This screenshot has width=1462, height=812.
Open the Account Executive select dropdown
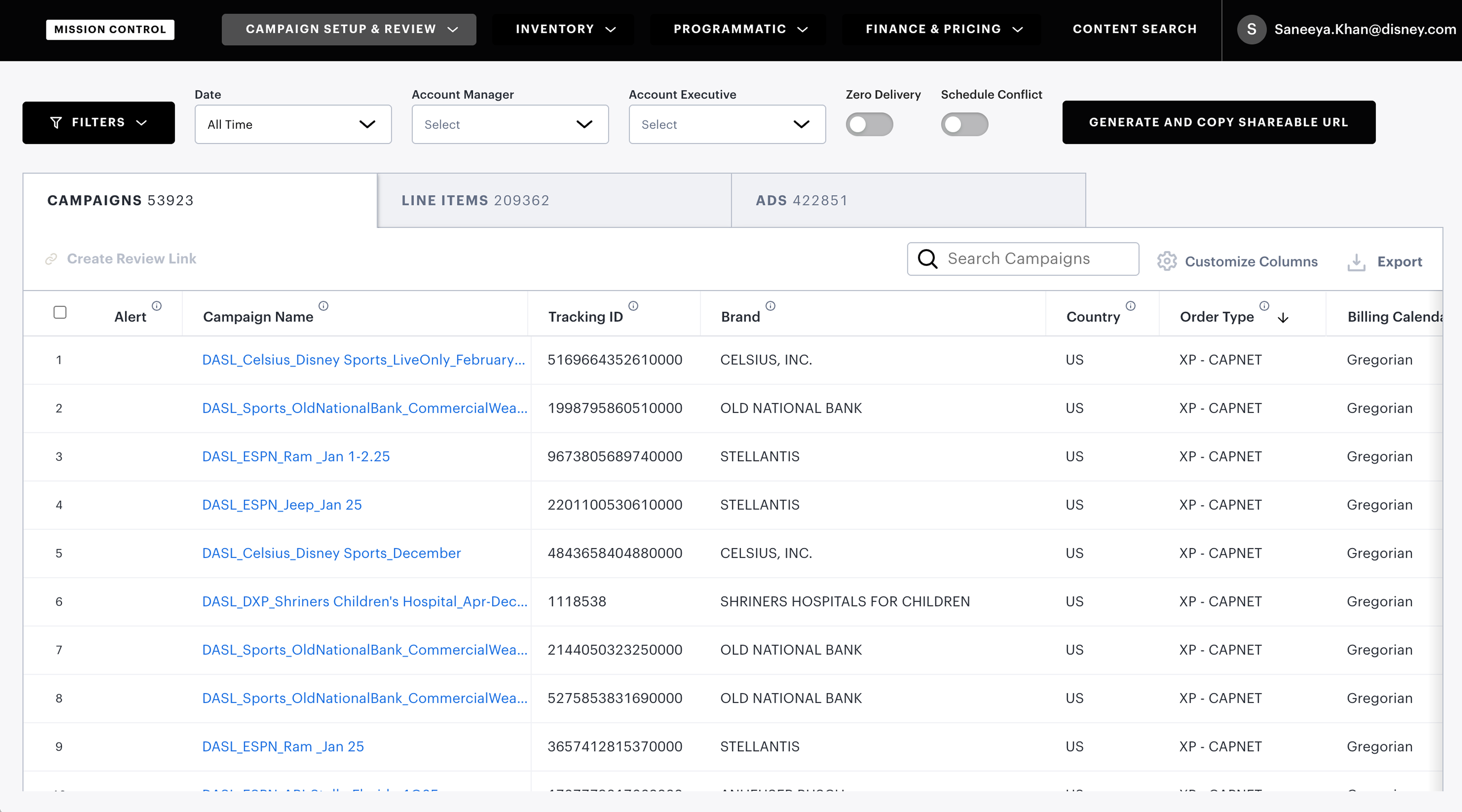727,124
